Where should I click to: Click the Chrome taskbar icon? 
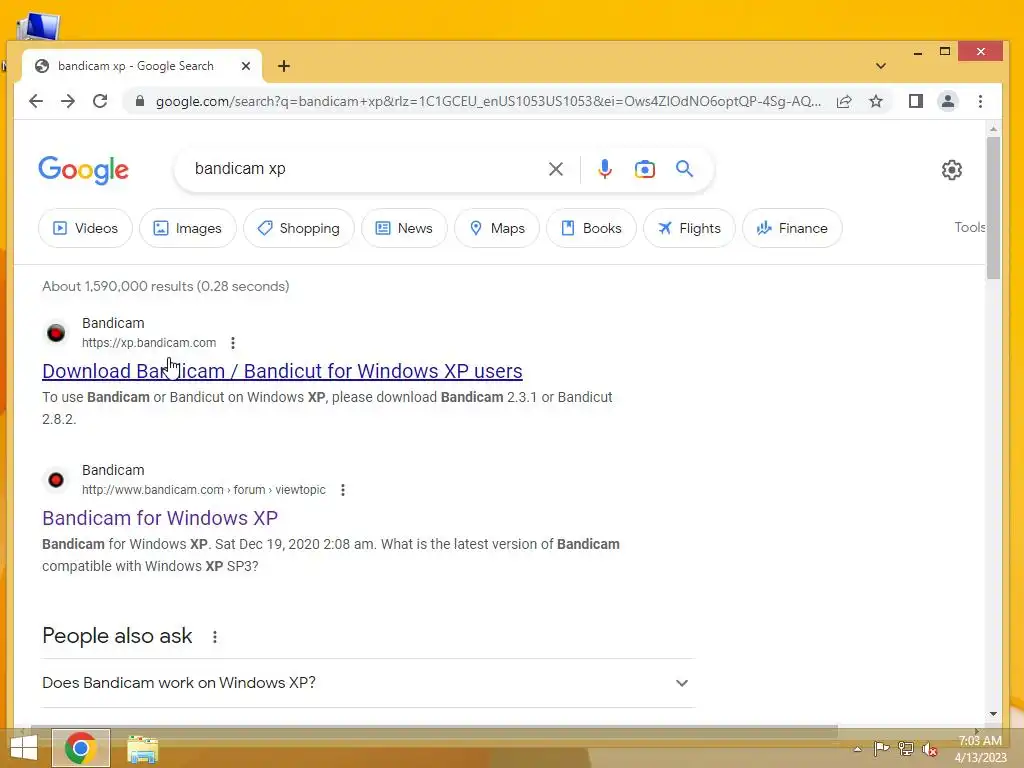[81, 748]
